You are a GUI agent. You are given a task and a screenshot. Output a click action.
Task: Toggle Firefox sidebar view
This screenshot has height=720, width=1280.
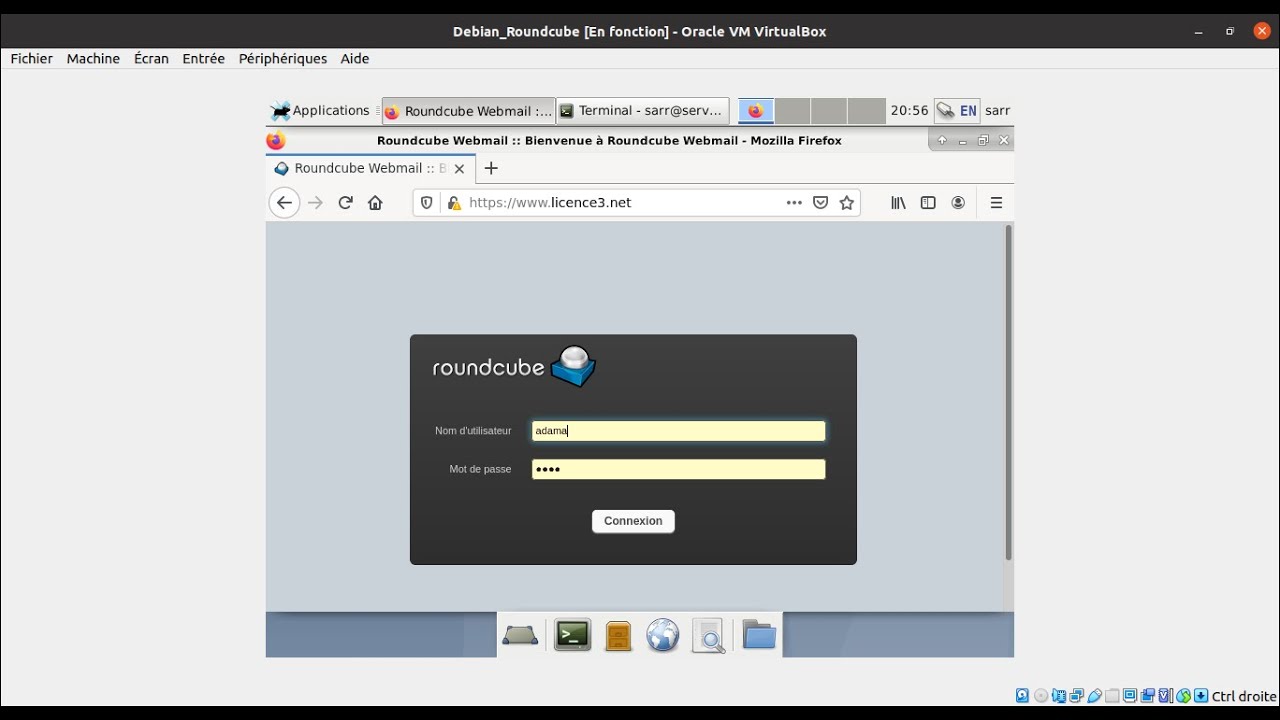[x=928, y=203]
